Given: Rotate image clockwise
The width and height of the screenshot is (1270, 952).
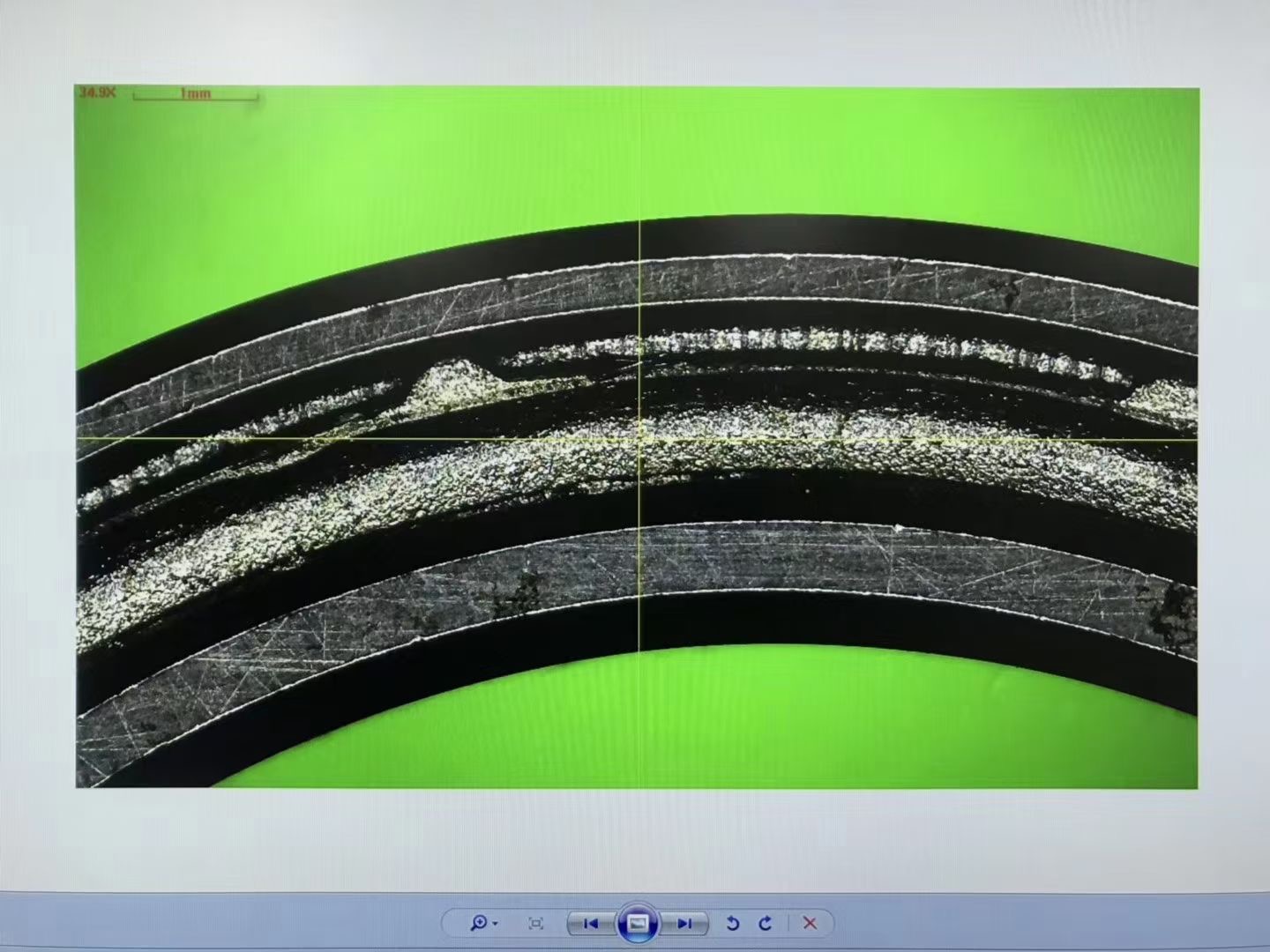Looking at the screenshot, I should [x=766, y=923].
